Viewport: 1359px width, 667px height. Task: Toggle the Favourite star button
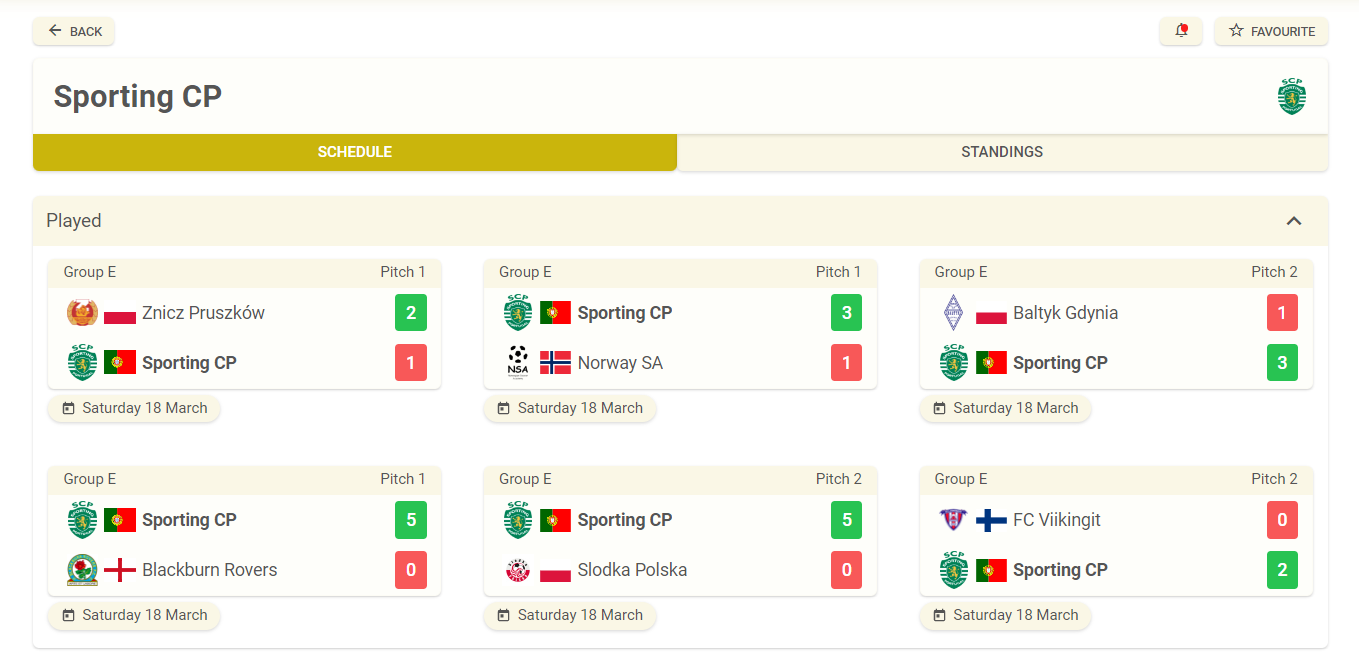[1271, 31]
